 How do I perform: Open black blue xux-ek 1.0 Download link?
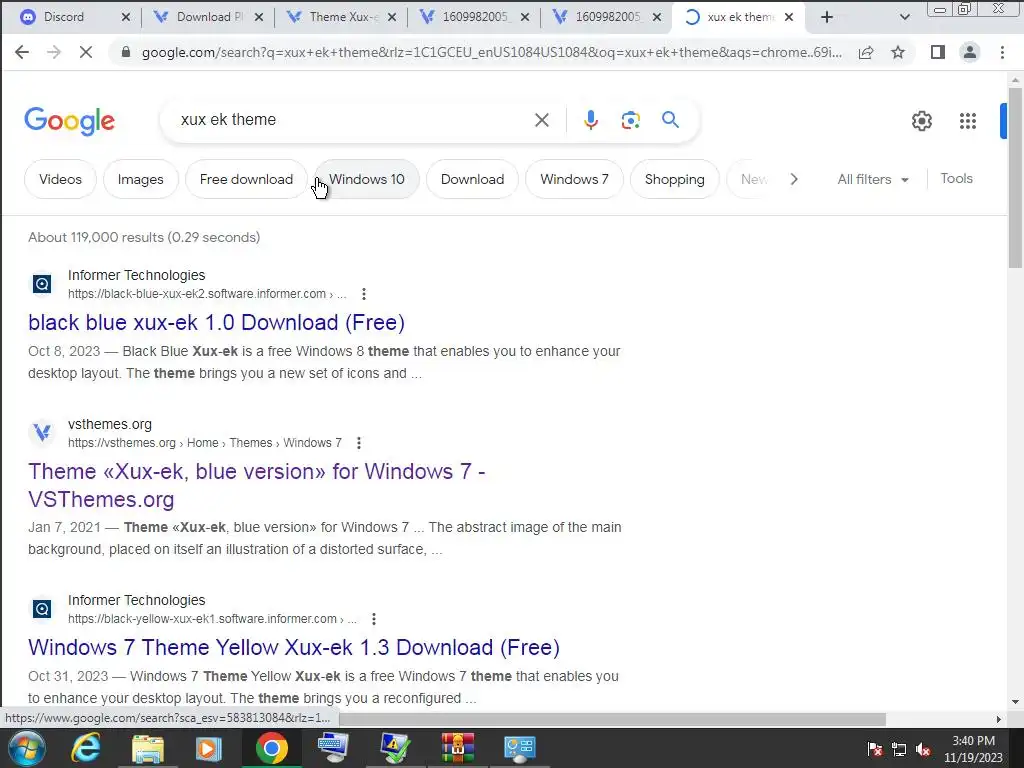(x=216, y=323)
